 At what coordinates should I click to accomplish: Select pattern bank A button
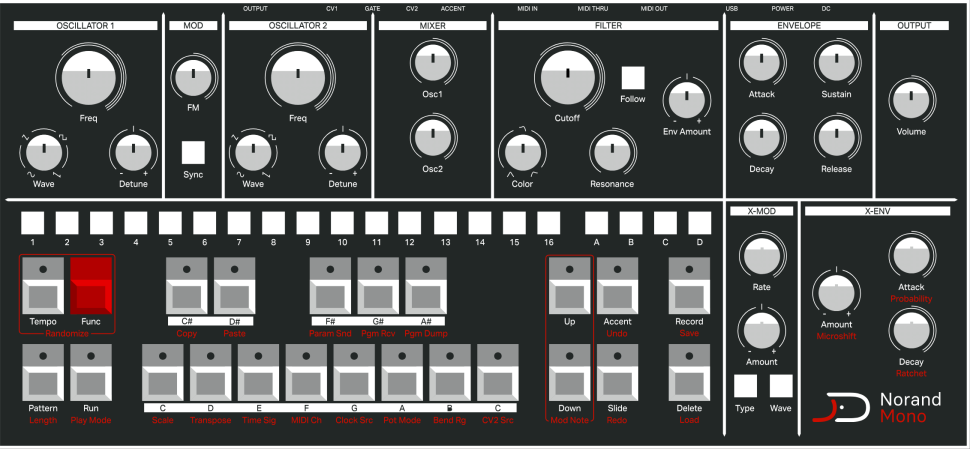[x=596, y=223]
